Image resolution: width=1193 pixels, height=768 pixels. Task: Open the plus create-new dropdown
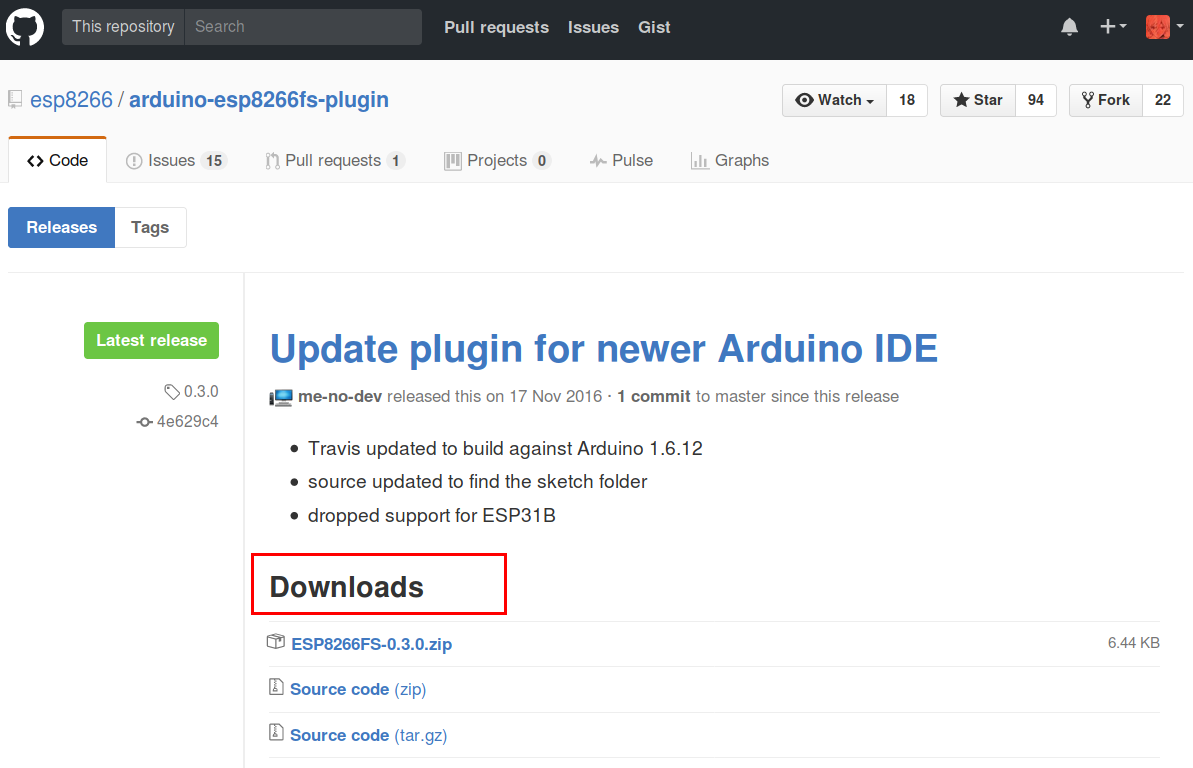click(1113, 27)
